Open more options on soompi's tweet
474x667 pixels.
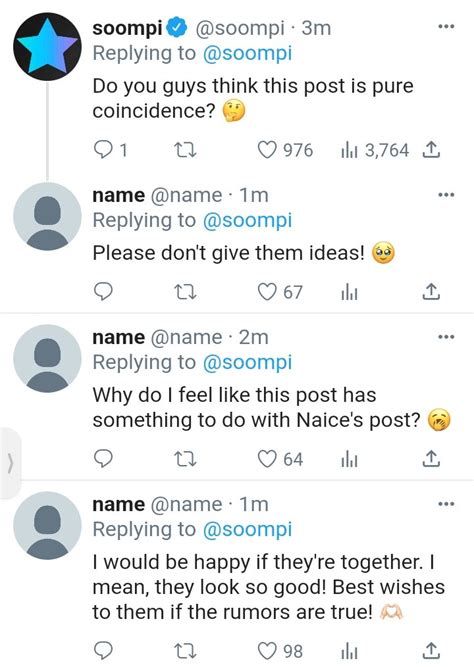click(x=446, y=27)
